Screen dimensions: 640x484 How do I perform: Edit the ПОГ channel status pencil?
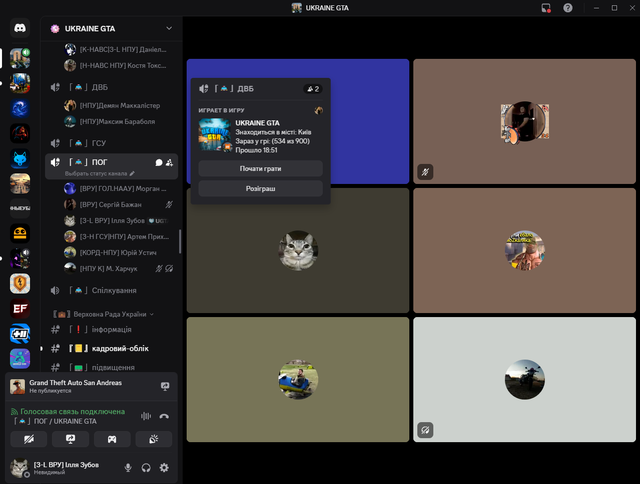[x=132, y=173]
